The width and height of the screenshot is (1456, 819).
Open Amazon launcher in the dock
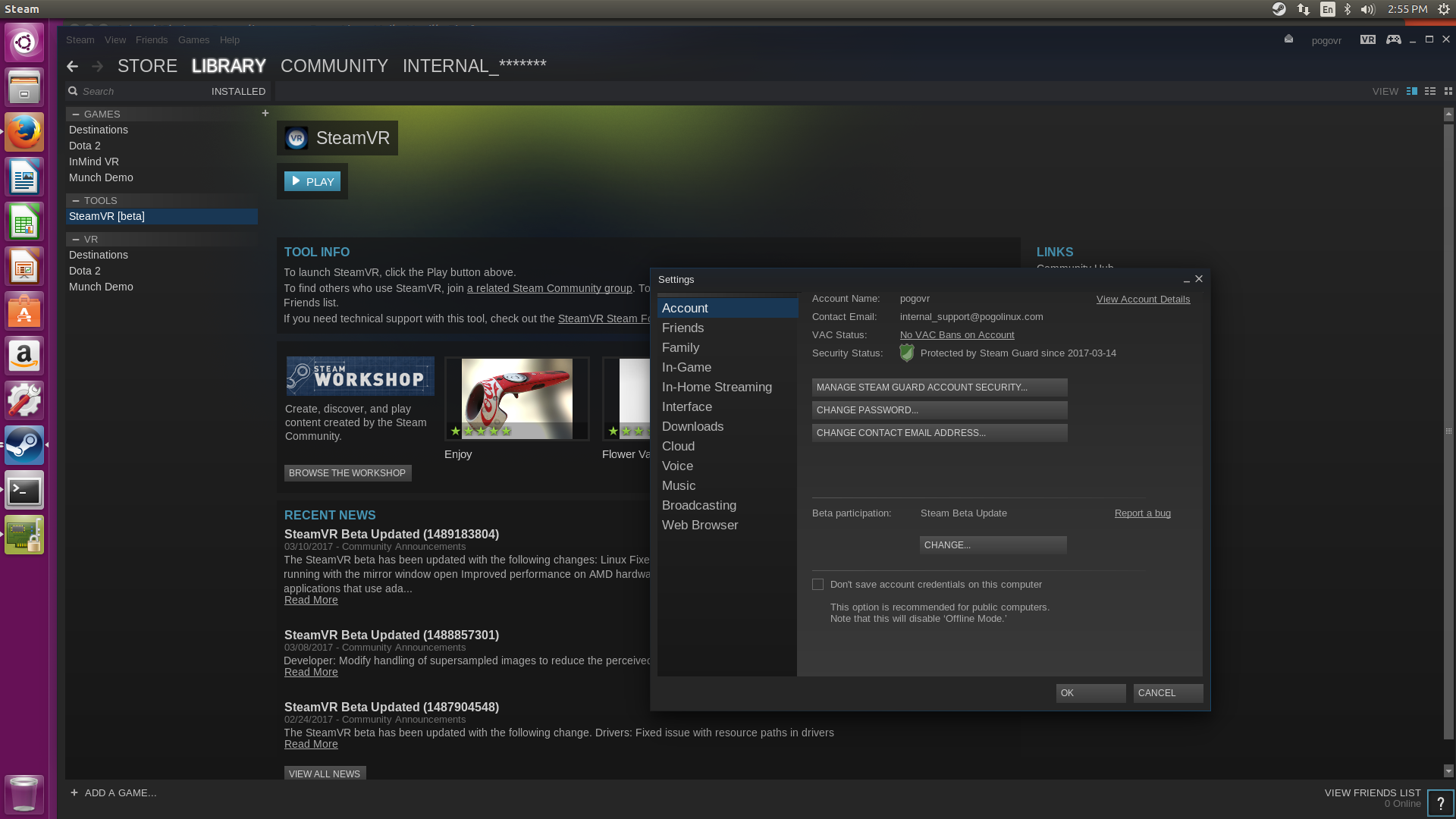pyautogui.click(x=24, y=356)
